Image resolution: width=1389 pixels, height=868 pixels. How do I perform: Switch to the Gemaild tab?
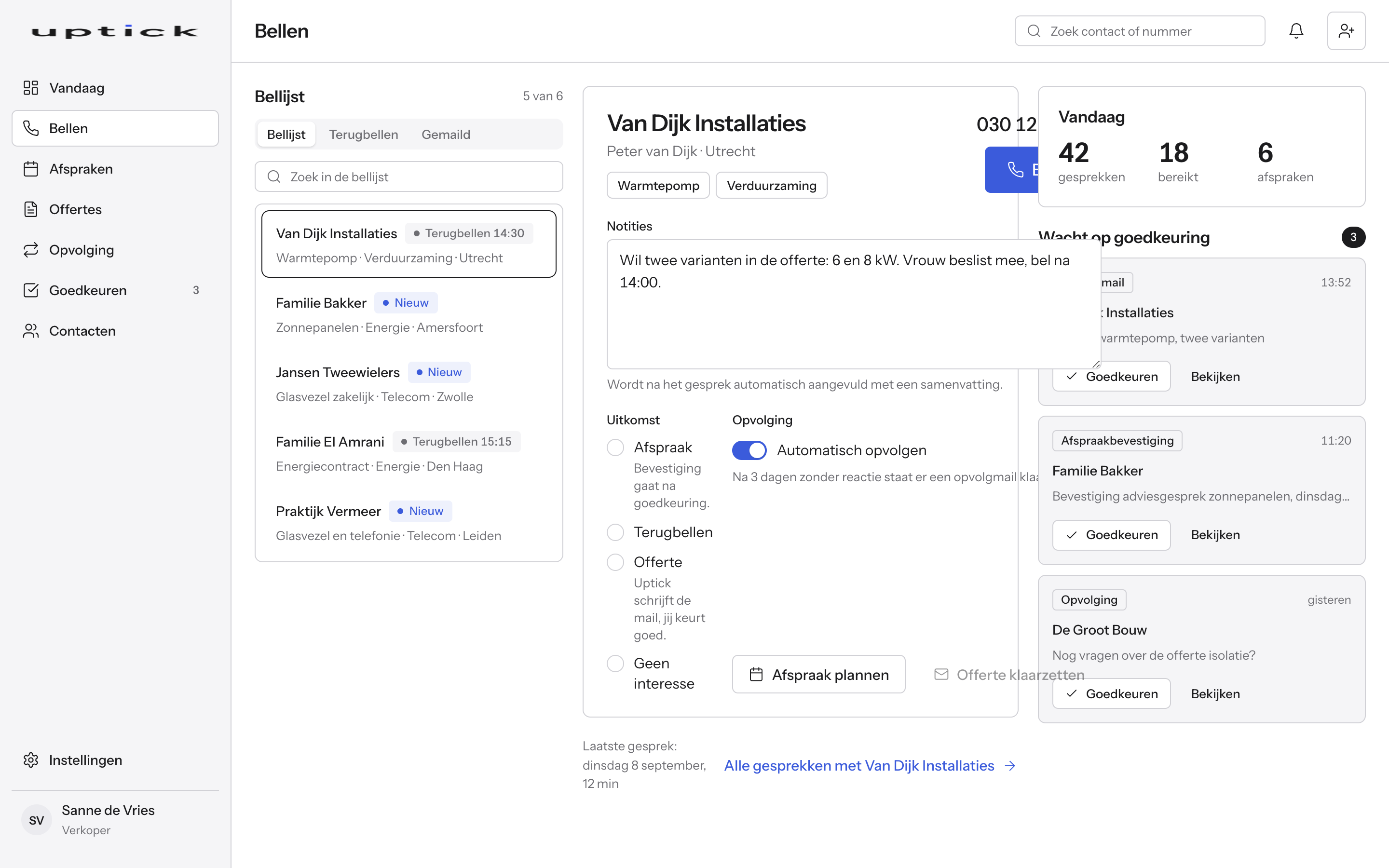[446, 135]
